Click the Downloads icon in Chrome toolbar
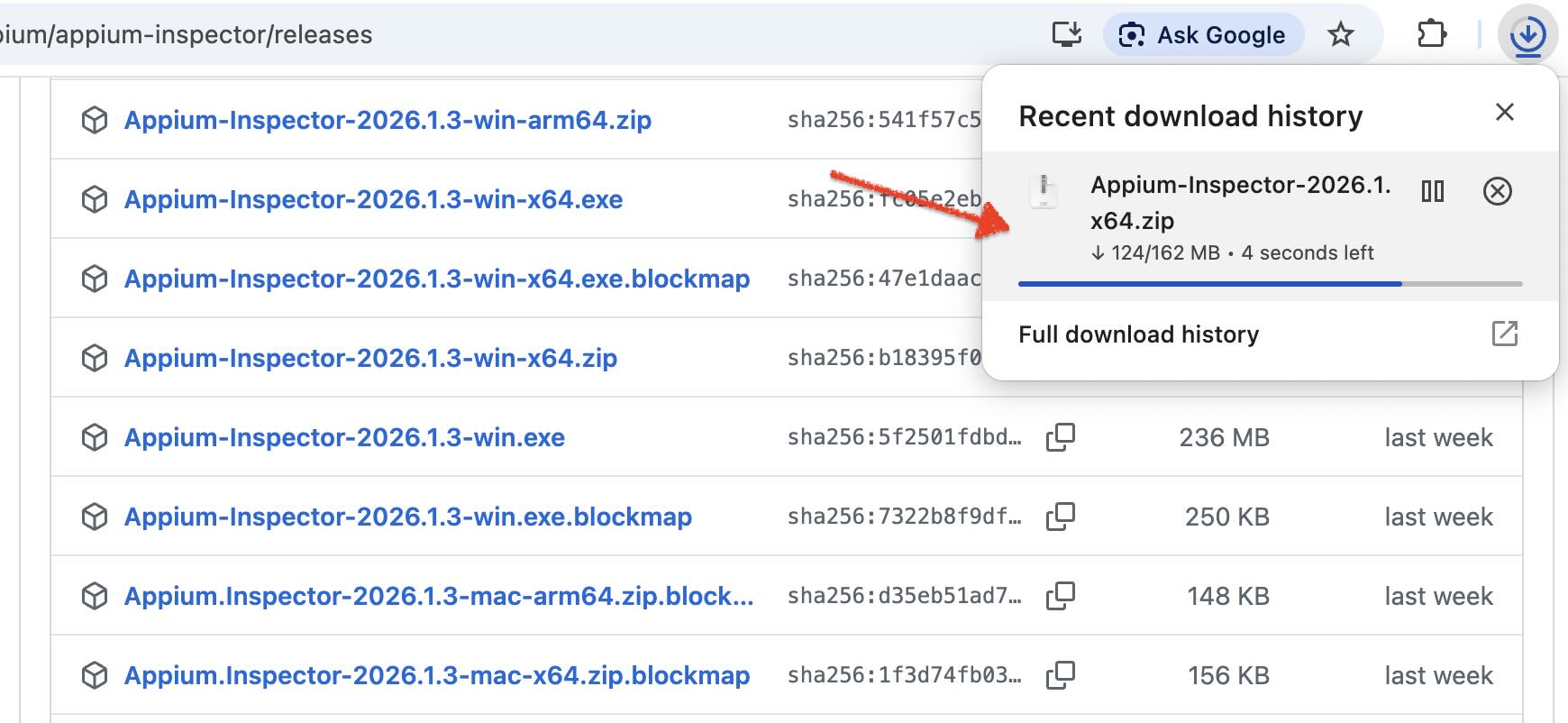The image size is (1568, 723). [1527, 35]
